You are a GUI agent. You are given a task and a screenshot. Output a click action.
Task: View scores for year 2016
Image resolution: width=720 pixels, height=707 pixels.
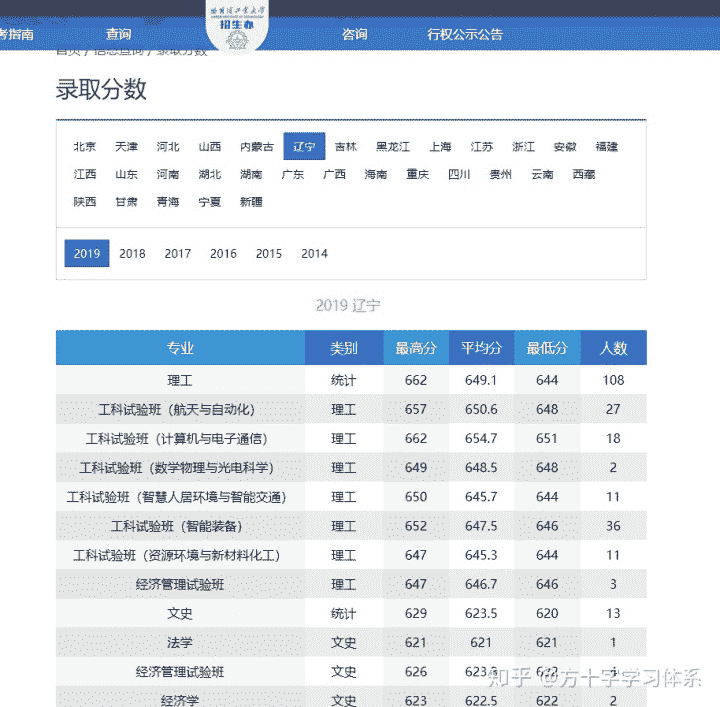coord(223,254)
